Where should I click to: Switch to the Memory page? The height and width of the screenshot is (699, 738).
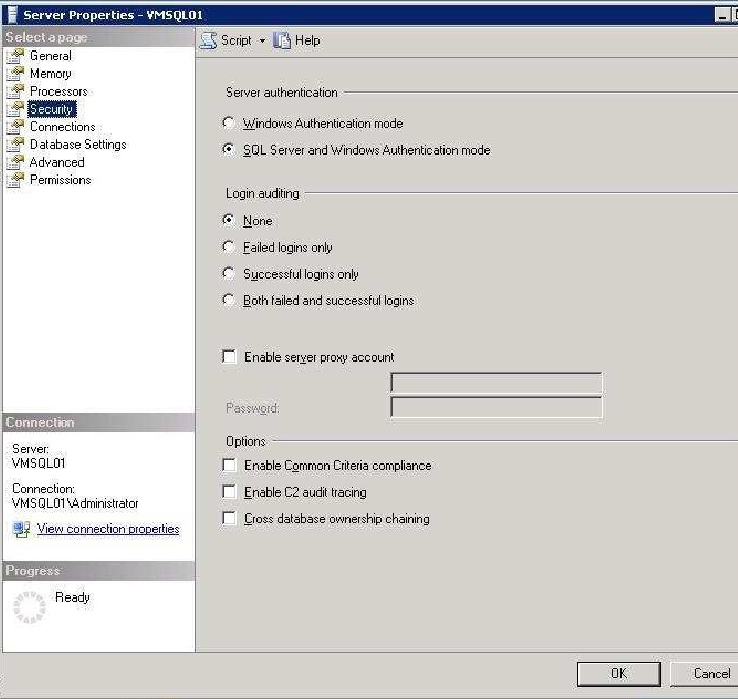pyautogui.click(x=51, y=73)
